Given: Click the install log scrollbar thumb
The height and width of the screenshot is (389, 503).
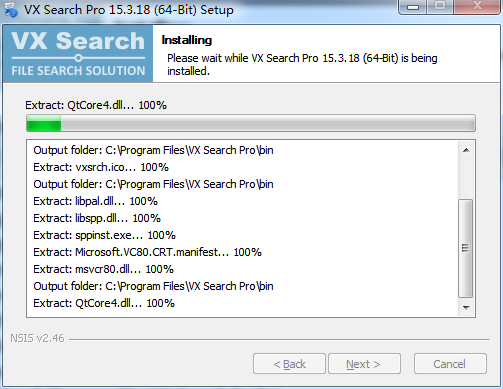Looking at the screenshot, I should 466,248.
